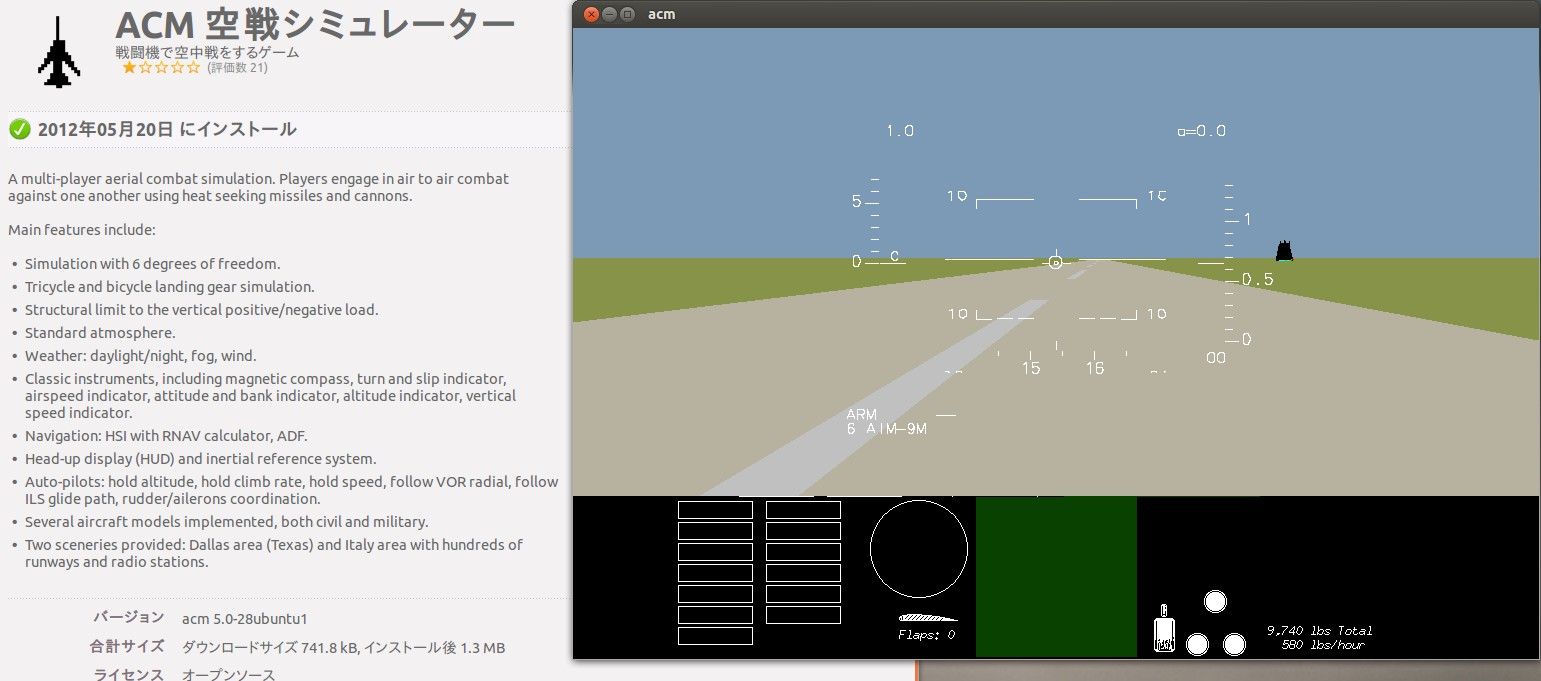Click the 'Flaps: 0' readout
The height and width of the screenshot is (681, 1541).
coord(926,635)
